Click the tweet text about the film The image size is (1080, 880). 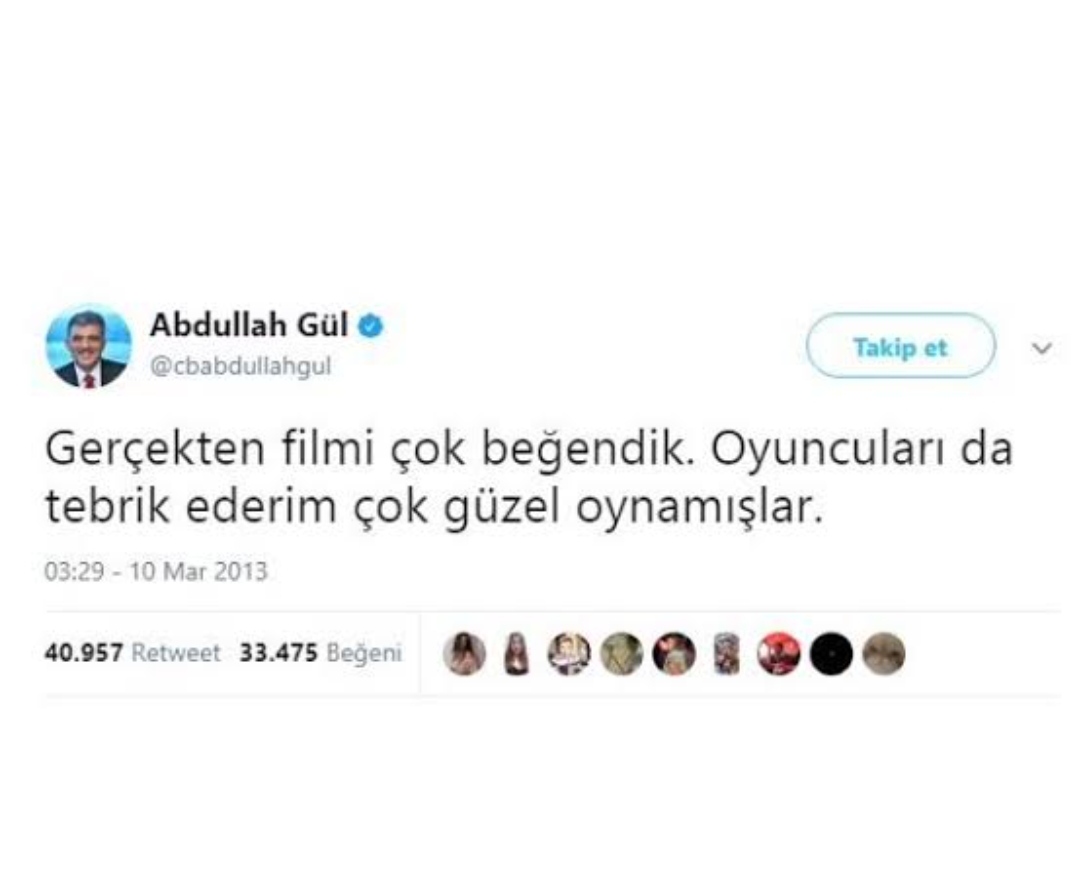pos(528,478)
